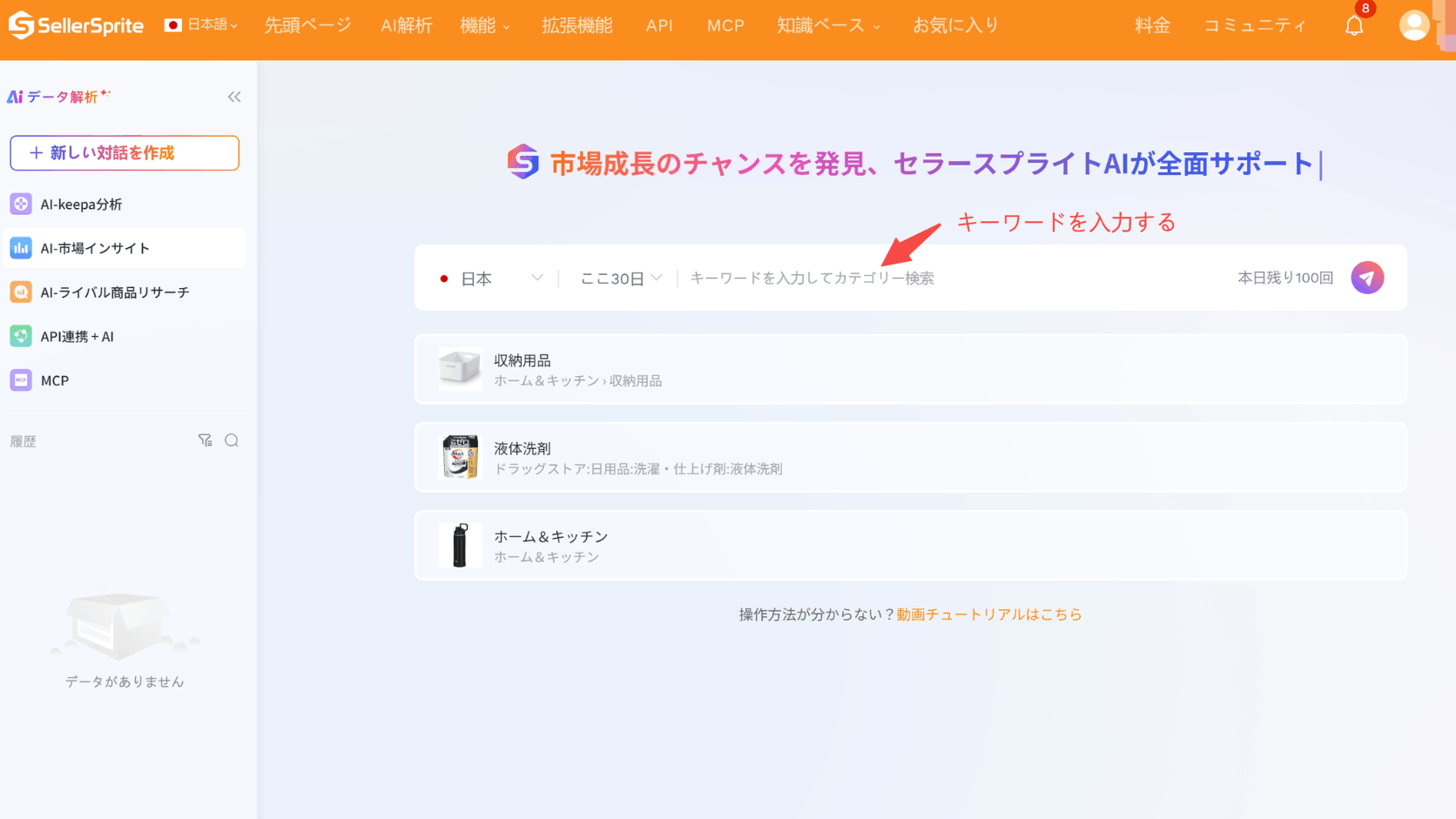
Task: Click the AI-ライバル商品リサーチ icon
Action: 21,292
